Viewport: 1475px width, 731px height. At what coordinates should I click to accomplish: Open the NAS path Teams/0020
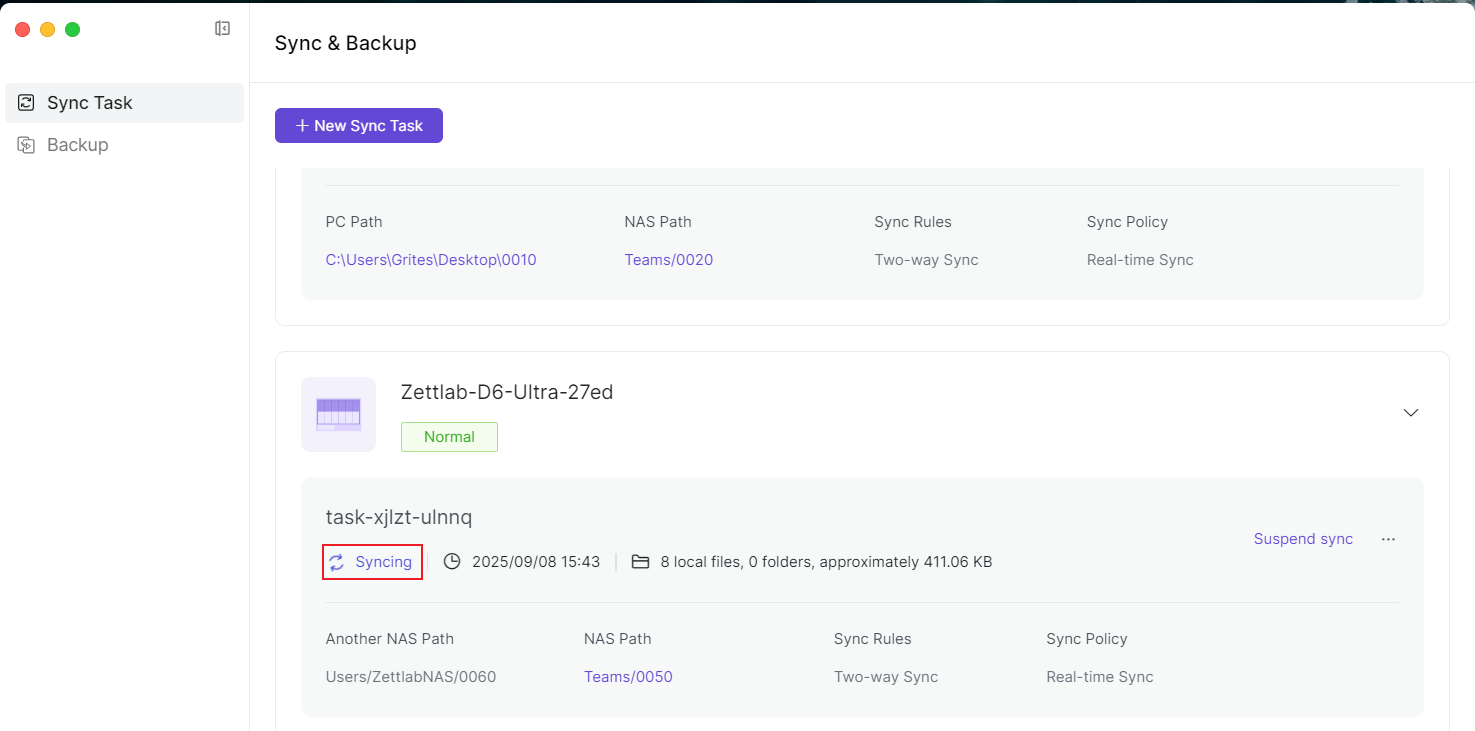coord(668,260)
